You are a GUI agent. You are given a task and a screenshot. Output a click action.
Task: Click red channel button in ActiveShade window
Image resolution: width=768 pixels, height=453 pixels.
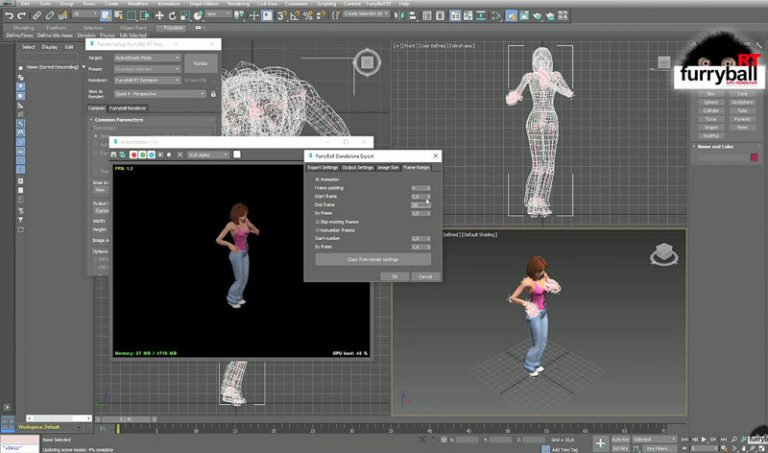tap(133, 155)
